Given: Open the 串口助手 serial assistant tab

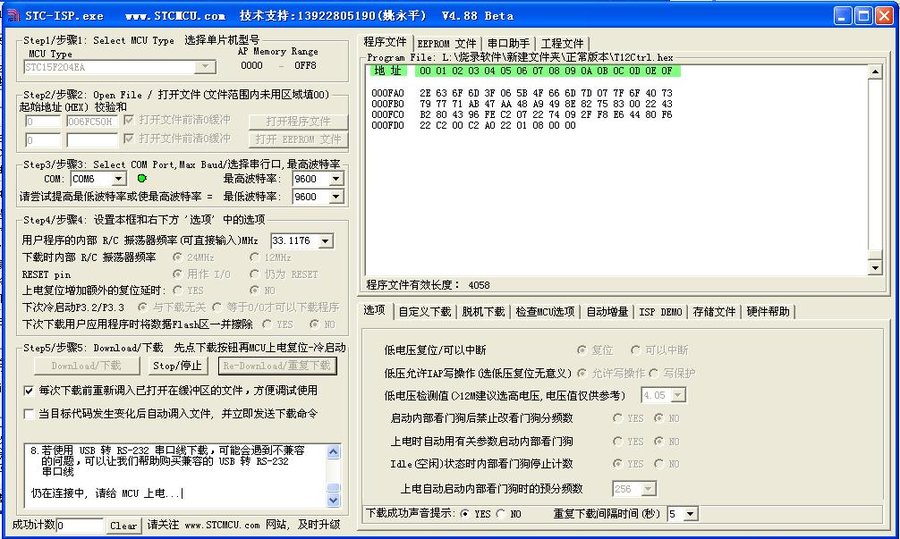Looking at the screenshot, I should coord(508,44).
